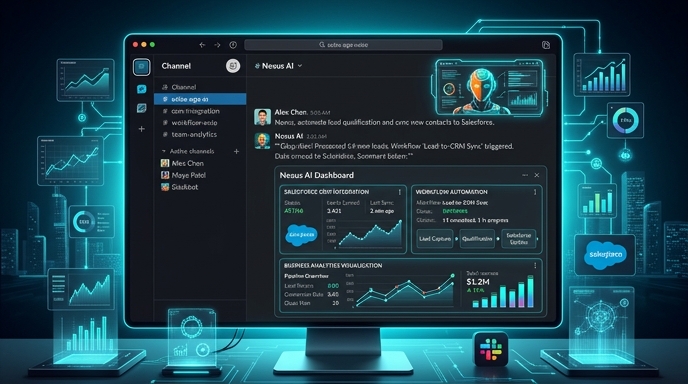
Task: Collapse the Active channels section caret
Action: coord(164,151)
